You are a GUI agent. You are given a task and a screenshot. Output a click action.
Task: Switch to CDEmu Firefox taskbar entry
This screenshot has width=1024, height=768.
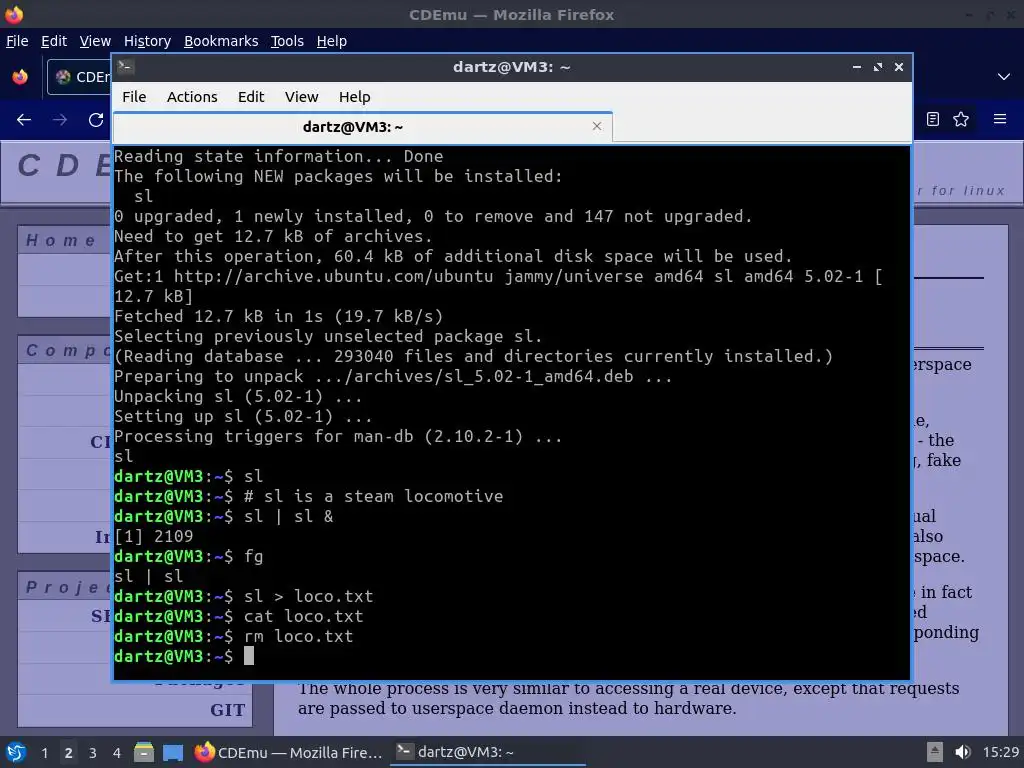click(x=288, y=752)
